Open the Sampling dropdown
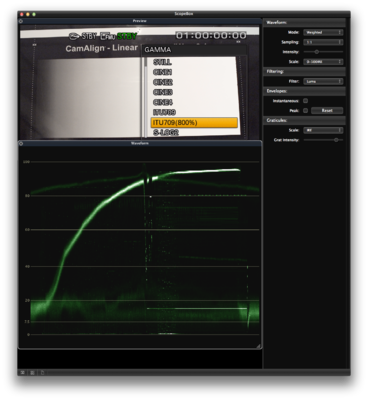Viewport: 368px width, 400px height. (x=323, y=42)
